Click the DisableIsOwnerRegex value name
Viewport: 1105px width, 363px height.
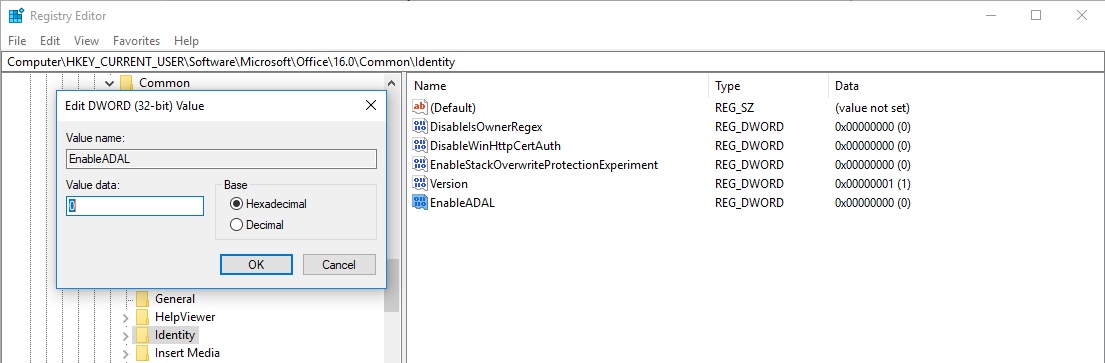tap(486, 127)
